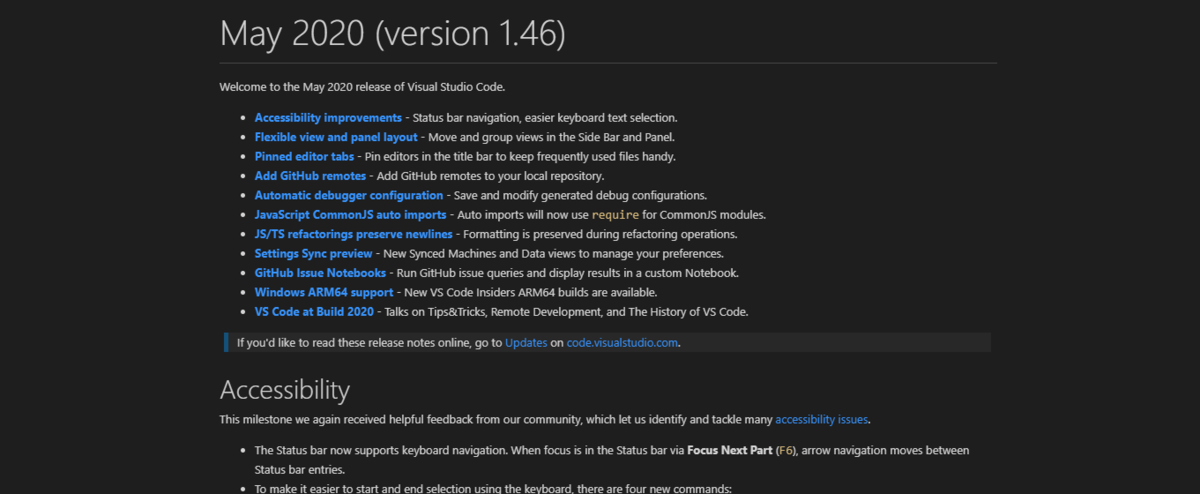Click 'Status bar navigation, easier keyboard text selection' text

click(545, 118)
